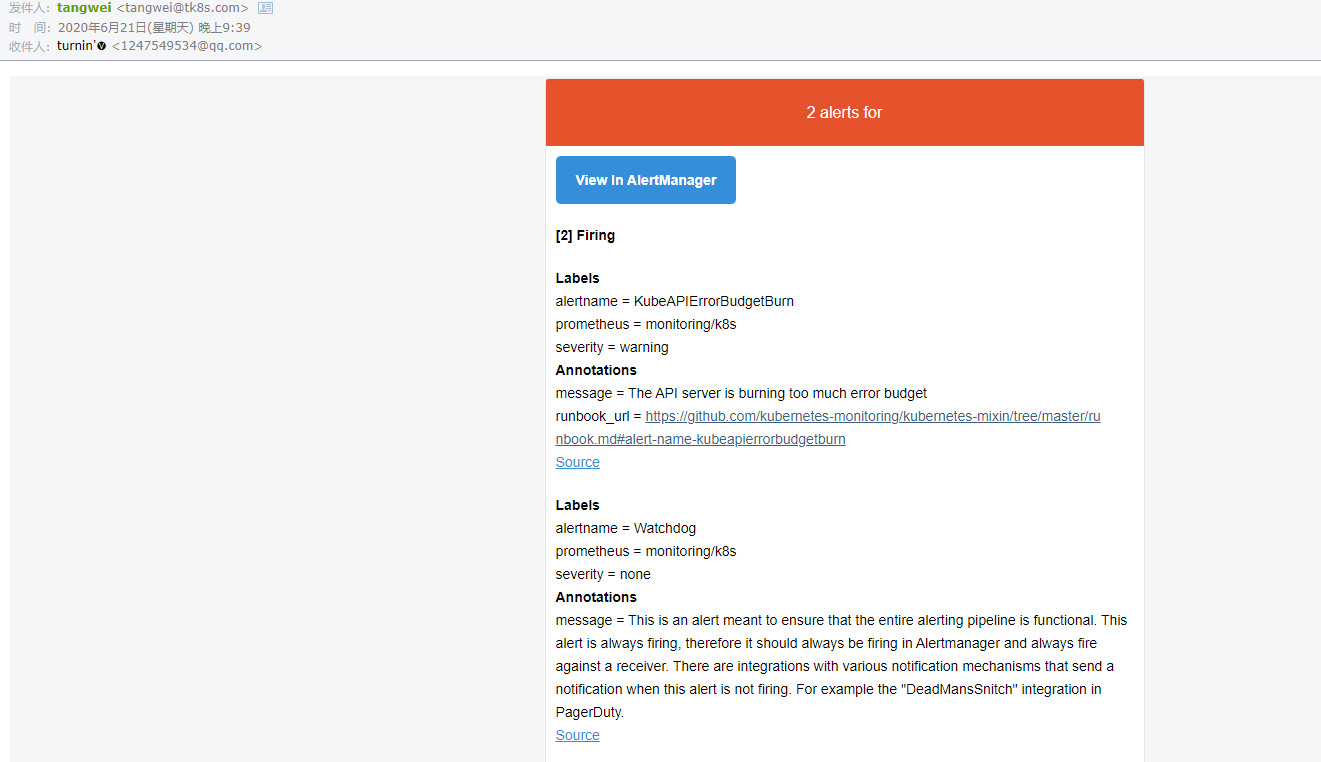Click 'prometheus = monitoring/k8s' under KubeAPIErrorBudgetBurn
The height and width of the screenshot is (762, 1321).
coord(646,324)
